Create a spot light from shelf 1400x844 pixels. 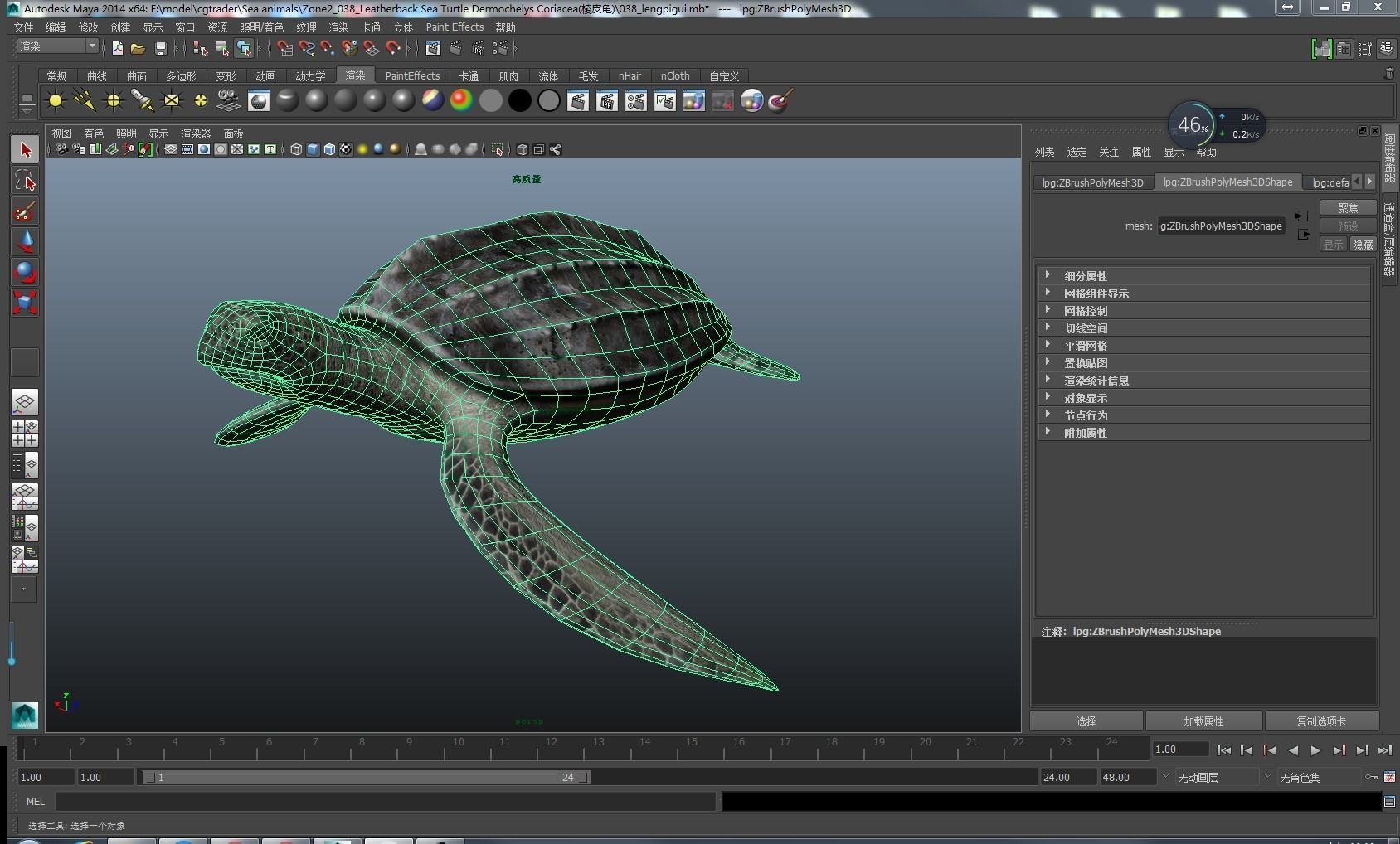coord(143,101)
